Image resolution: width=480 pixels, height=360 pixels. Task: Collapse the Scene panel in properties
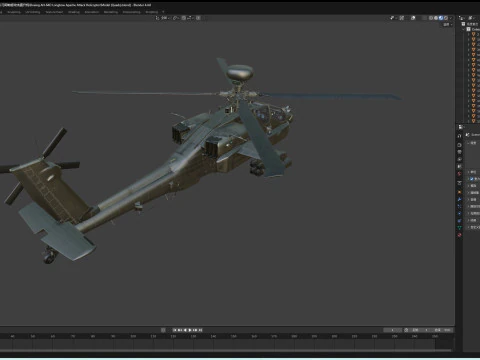[468, 143]
